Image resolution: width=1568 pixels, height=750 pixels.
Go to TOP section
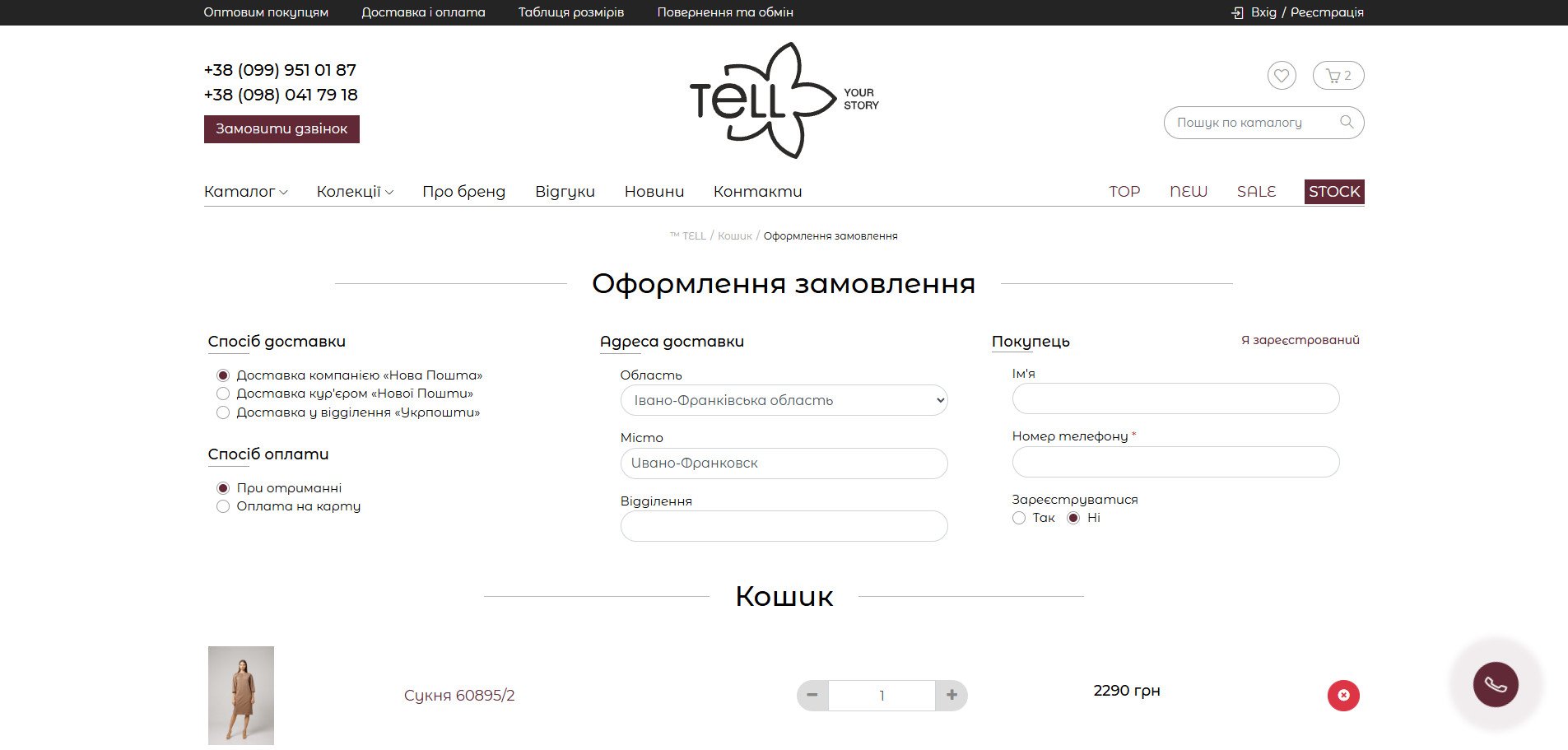click(1124, 192)
